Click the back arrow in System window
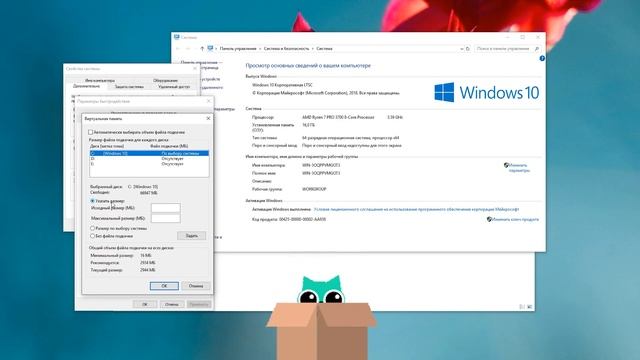The image size is (640, 360). coord(178,49)
